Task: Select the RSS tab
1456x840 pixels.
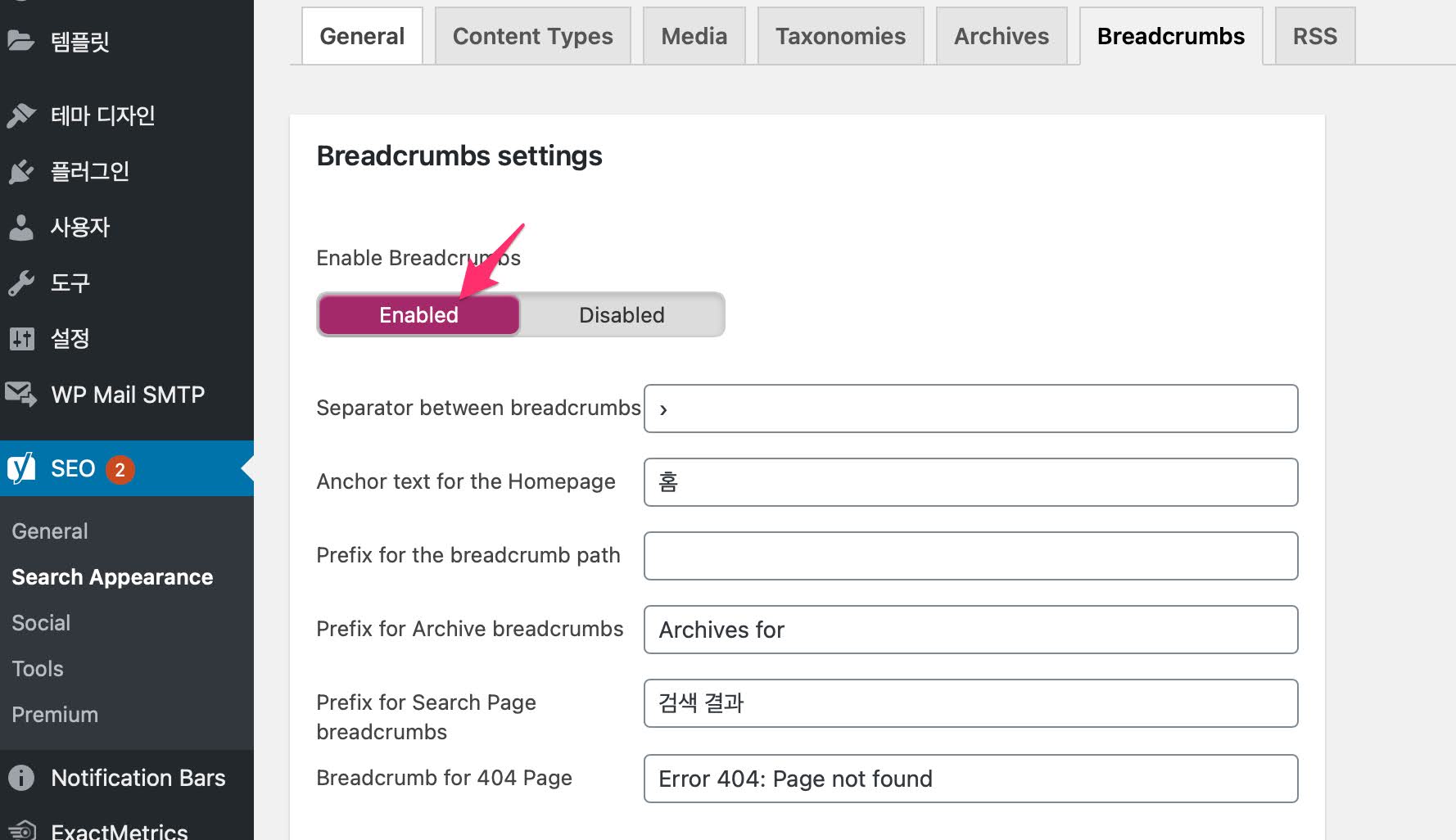Action: click(x=1314, y=36)
